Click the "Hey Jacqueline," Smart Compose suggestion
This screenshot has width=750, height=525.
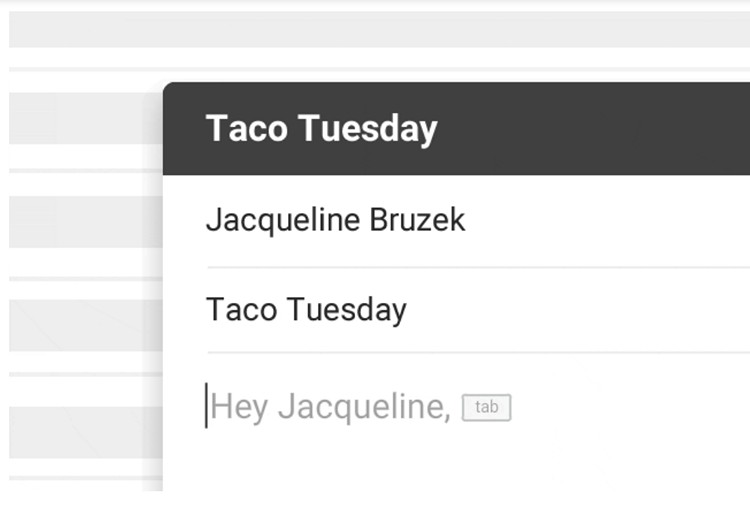pos(330,407)
